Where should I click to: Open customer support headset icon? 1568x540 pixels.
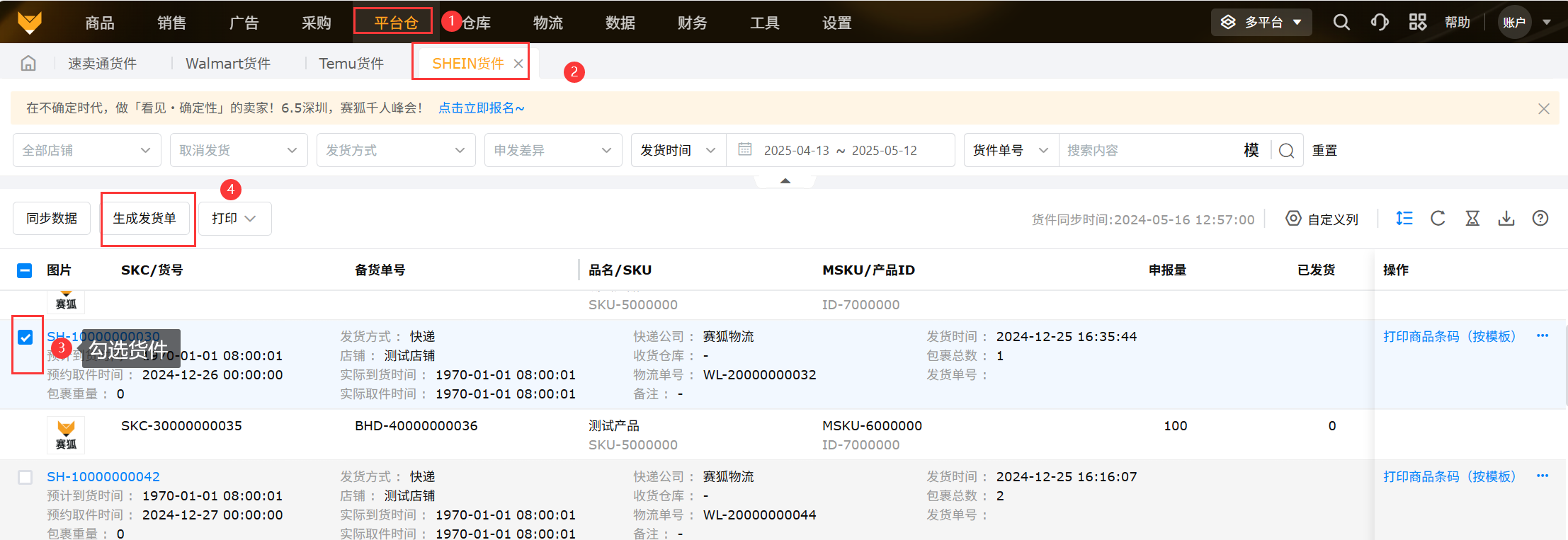tap(1379, 23)
